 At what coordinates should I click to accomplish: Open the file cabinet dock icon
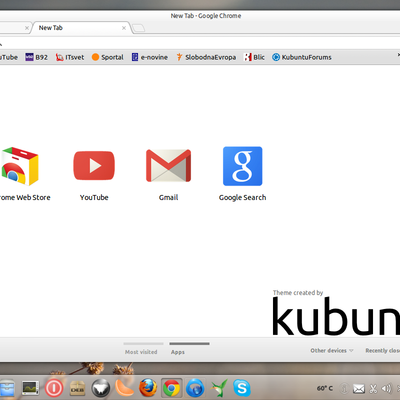click(7, 388)
